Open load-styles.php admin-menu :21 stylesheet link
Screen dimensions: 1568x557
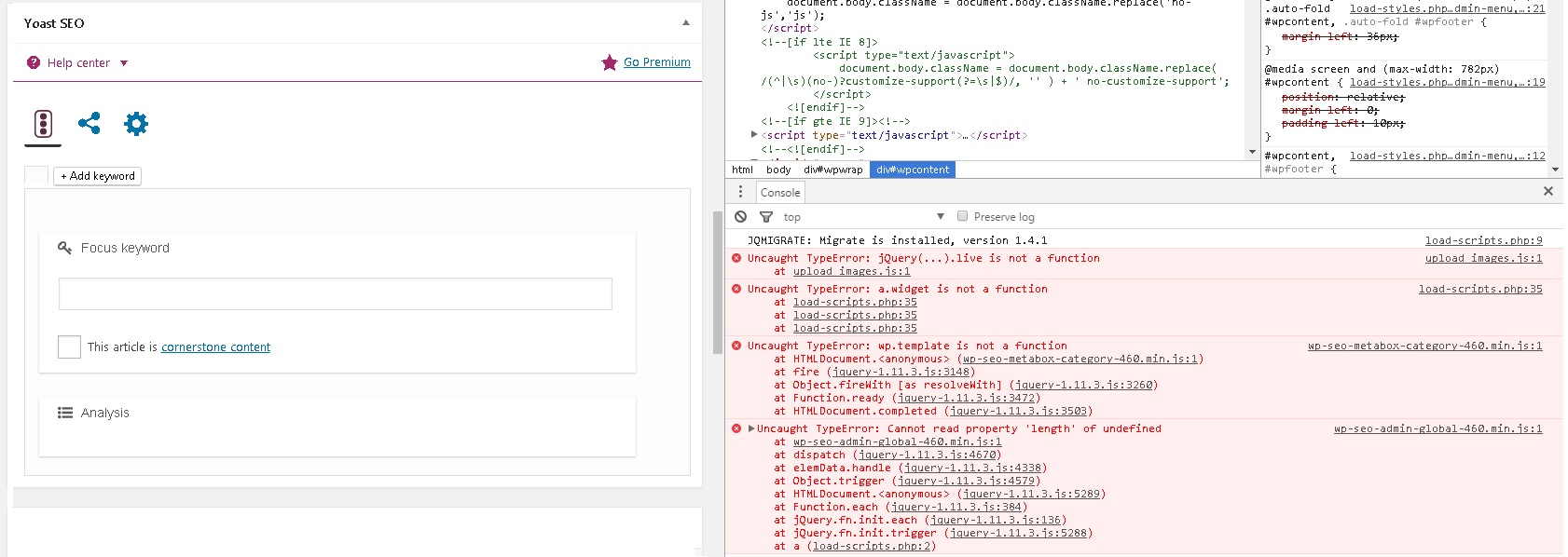pyautogui.click(x=1447, y=8)
